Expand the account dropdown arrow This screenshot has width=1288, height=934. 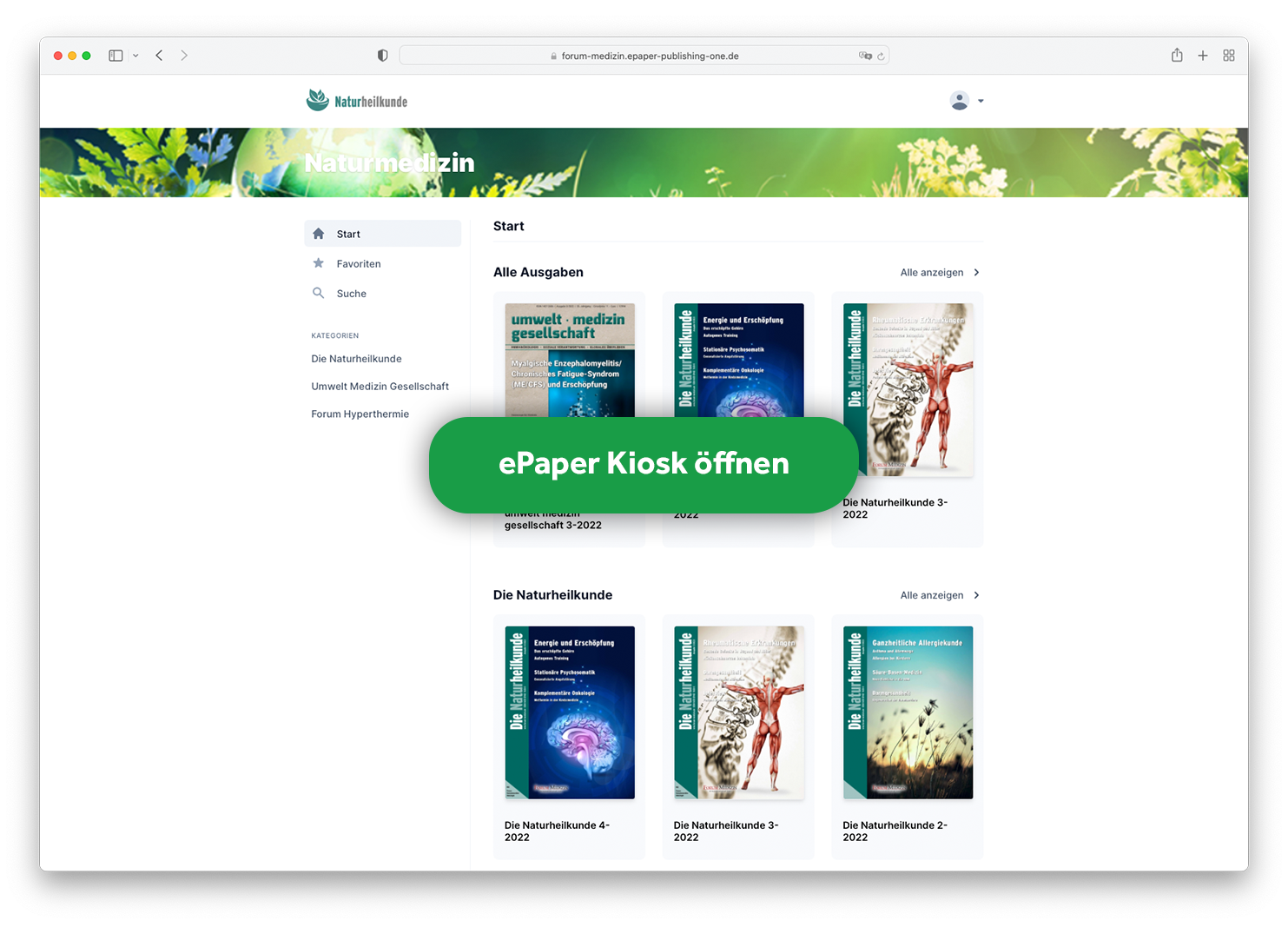click(981, 101)
